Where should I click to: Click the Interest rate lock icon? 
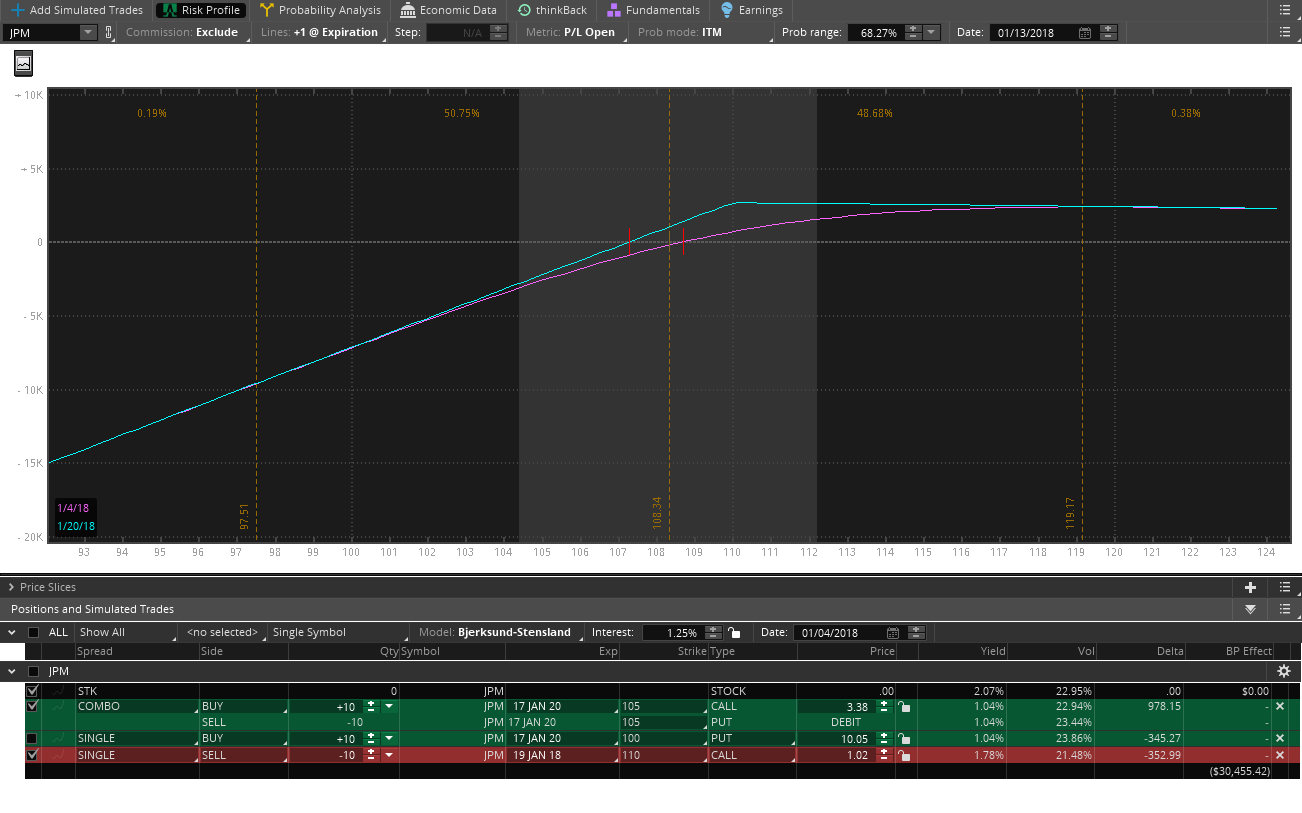(x=735, y=632)
